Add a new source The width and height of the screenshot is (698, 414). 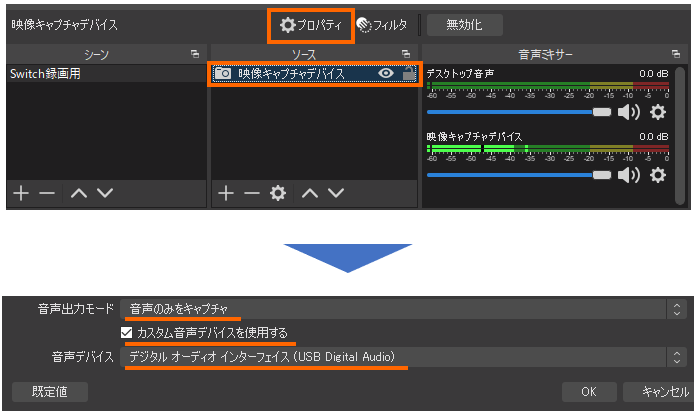(226, 193)
